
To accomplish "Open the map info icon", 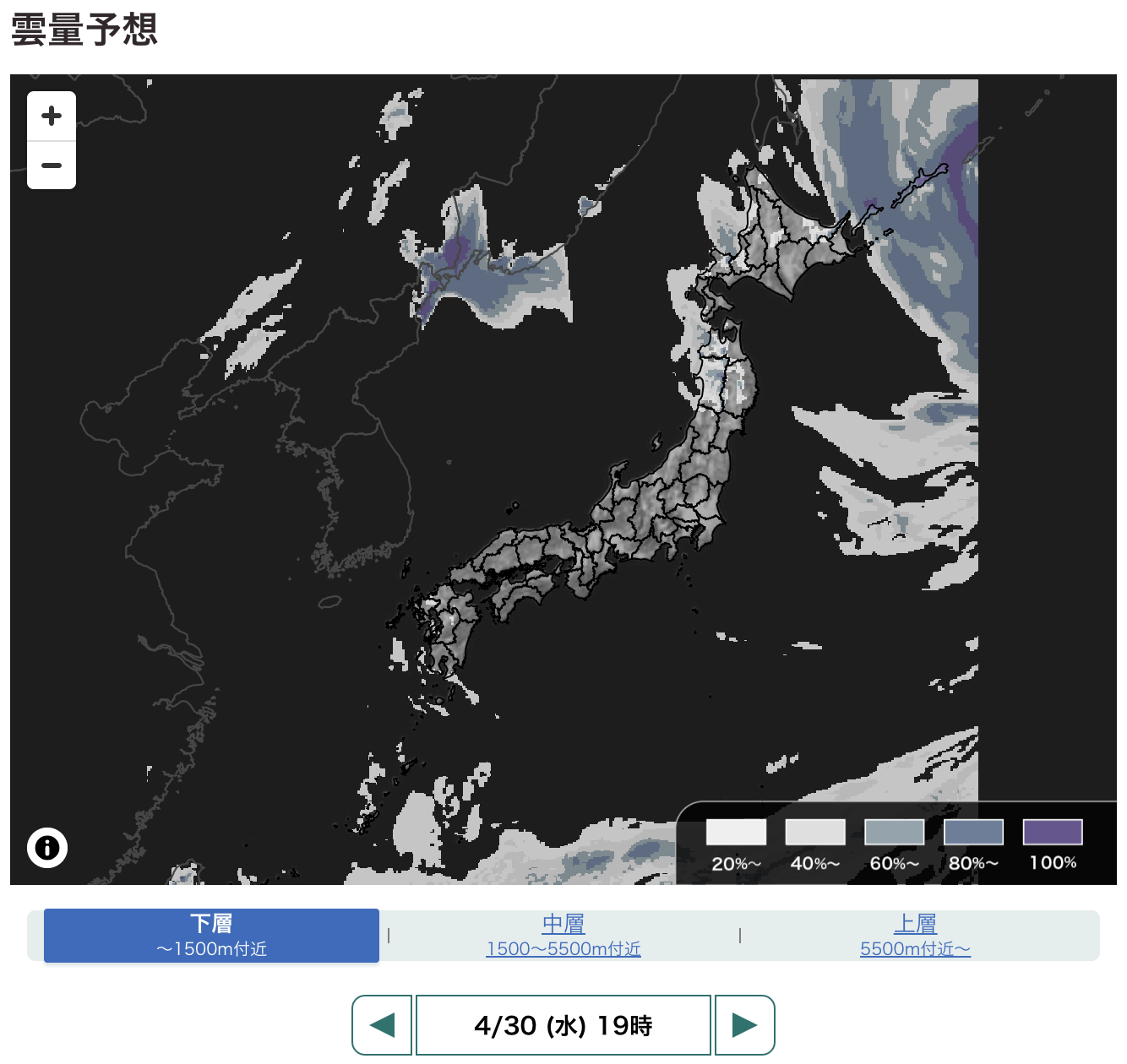I will (47, 847).
